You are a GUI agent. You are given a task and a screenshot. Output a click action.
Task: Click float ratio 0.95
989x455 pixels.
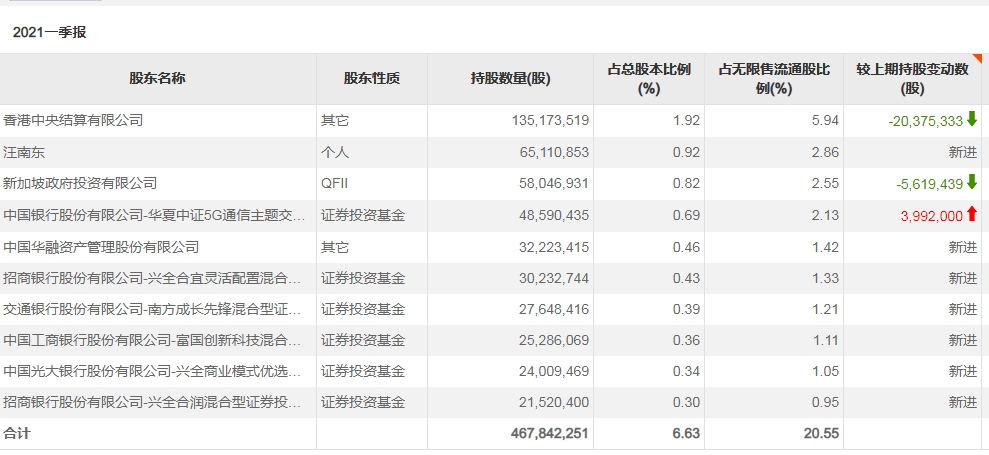(826, 402)
